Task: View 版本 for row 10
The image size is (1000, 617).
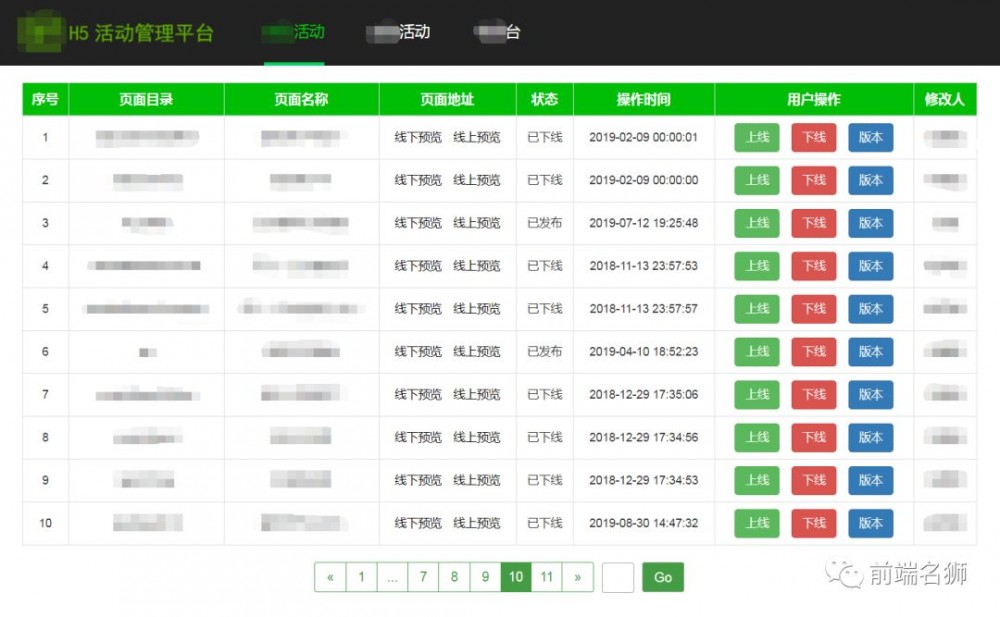Action: 871,523
